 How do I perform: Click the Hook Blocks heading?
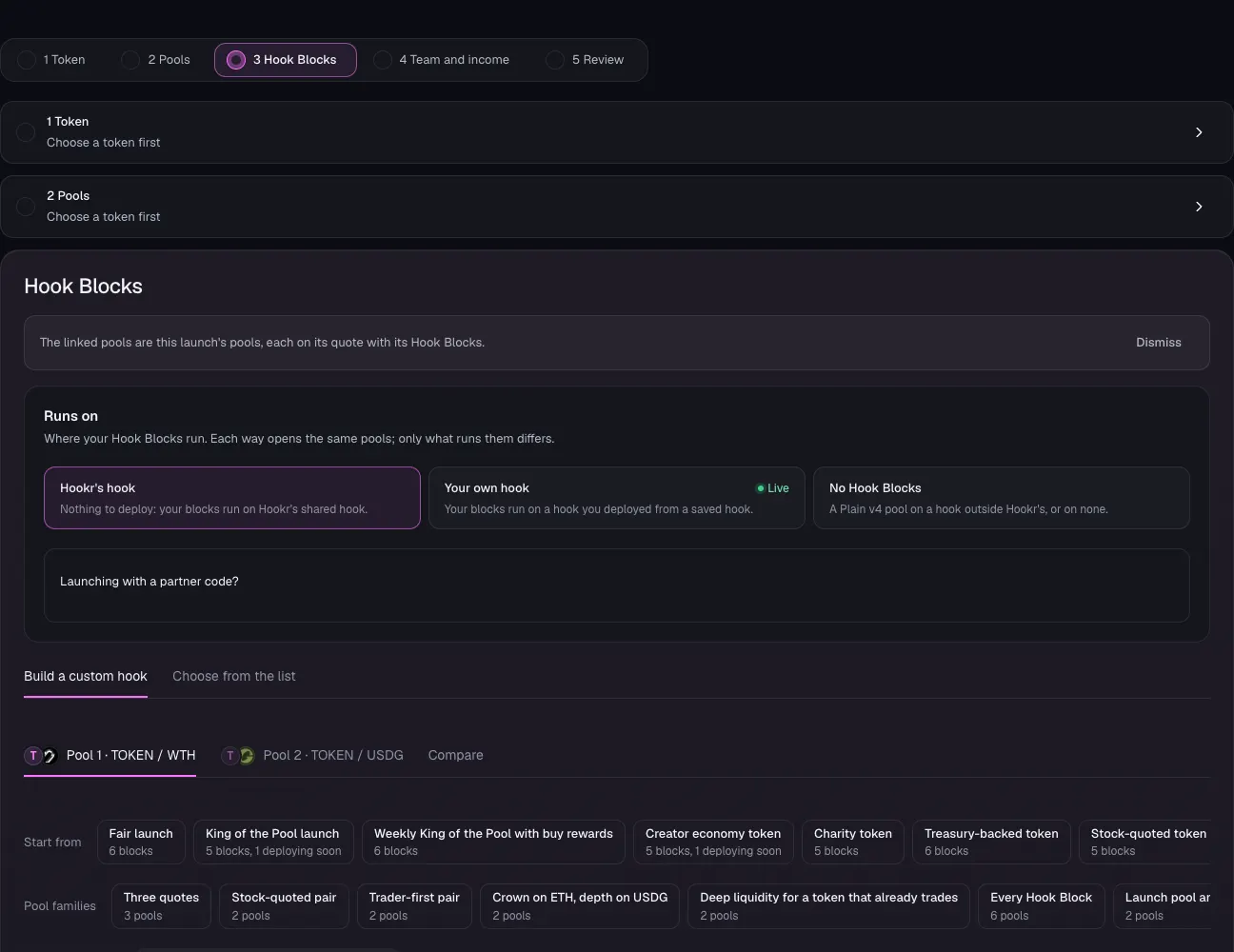tap(83, 287)
